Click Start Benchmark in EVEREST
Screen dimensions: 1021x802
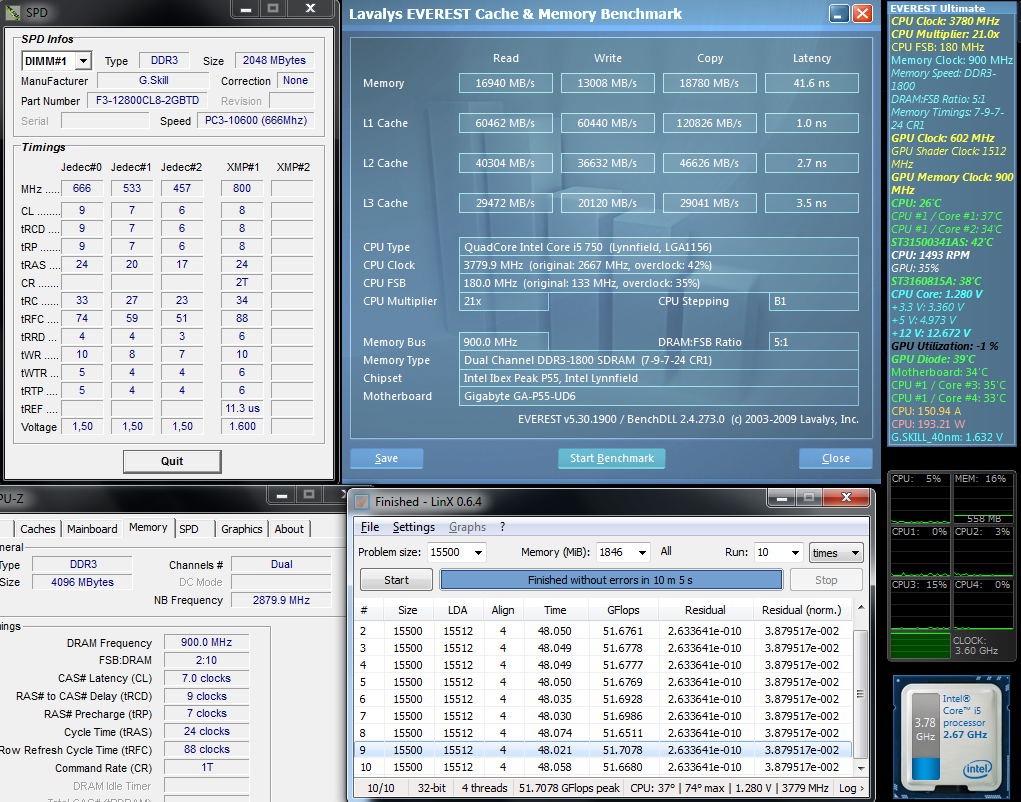pos(611,458)
